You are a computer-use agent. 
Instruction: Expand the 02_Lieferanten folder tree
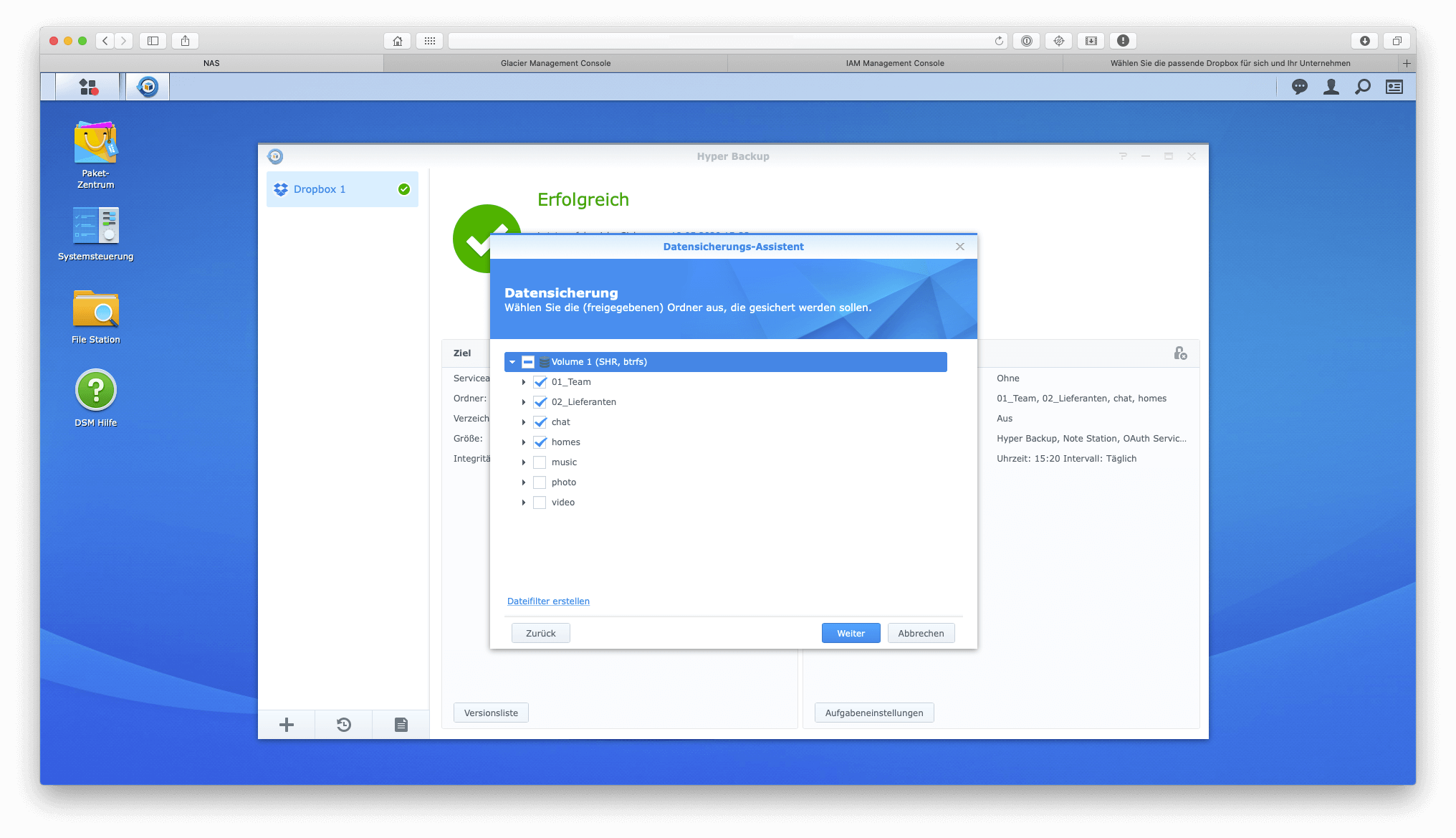pos(524,402)
